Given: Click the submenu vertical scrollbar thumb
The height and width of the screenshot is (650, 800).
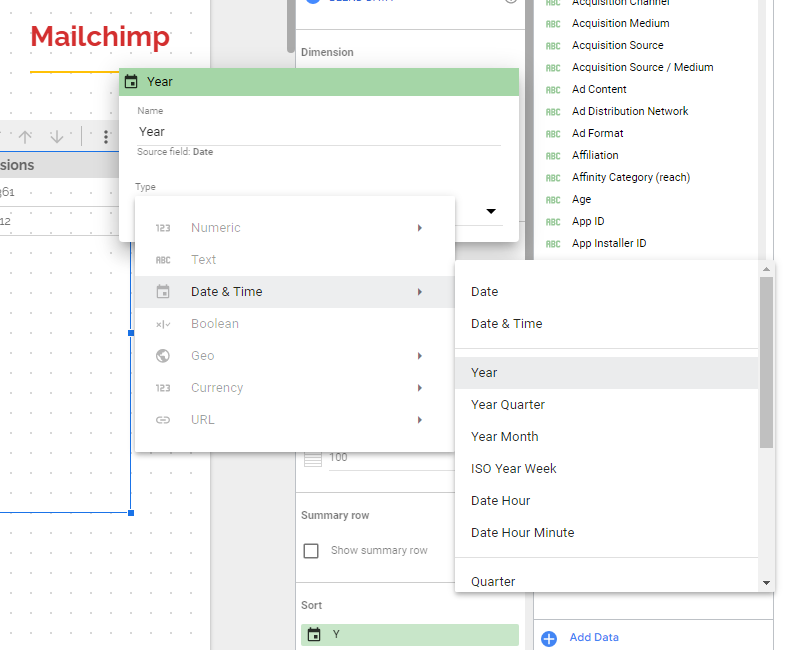Looking at the screenshot, I should tap(766, 360).
